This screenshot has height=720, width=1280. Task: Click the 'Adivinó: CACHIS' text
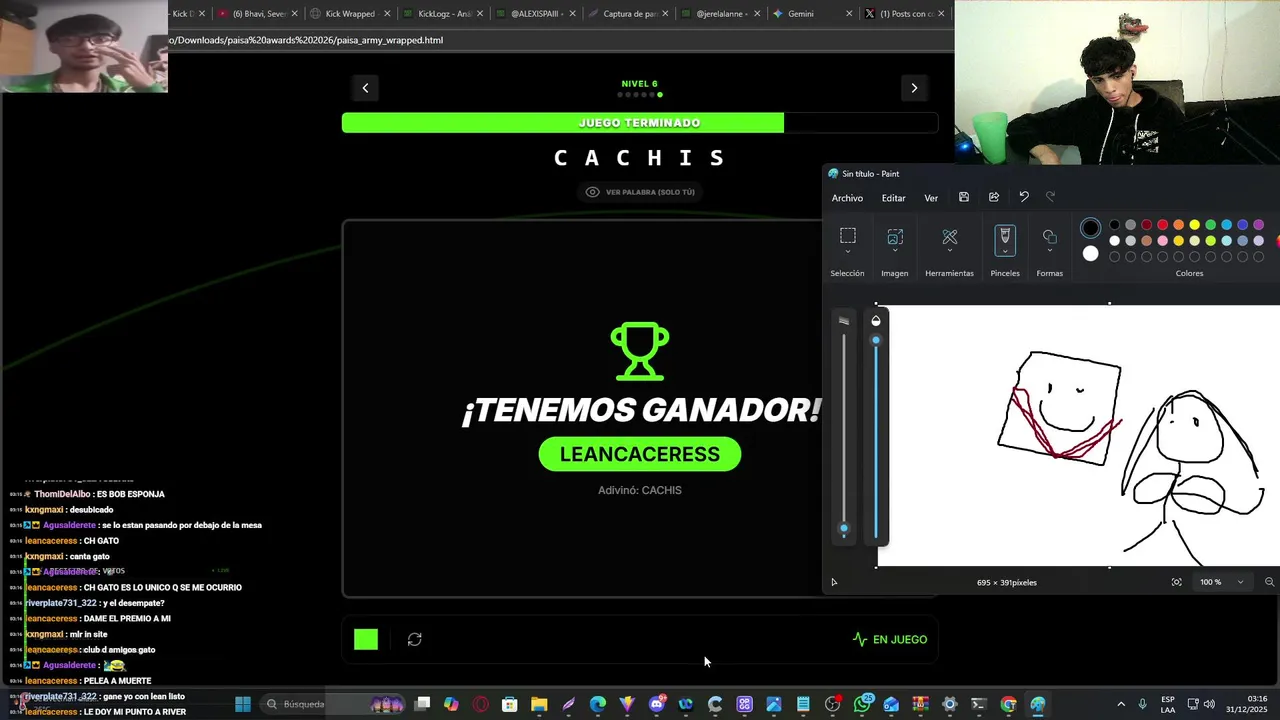[640, 490]
